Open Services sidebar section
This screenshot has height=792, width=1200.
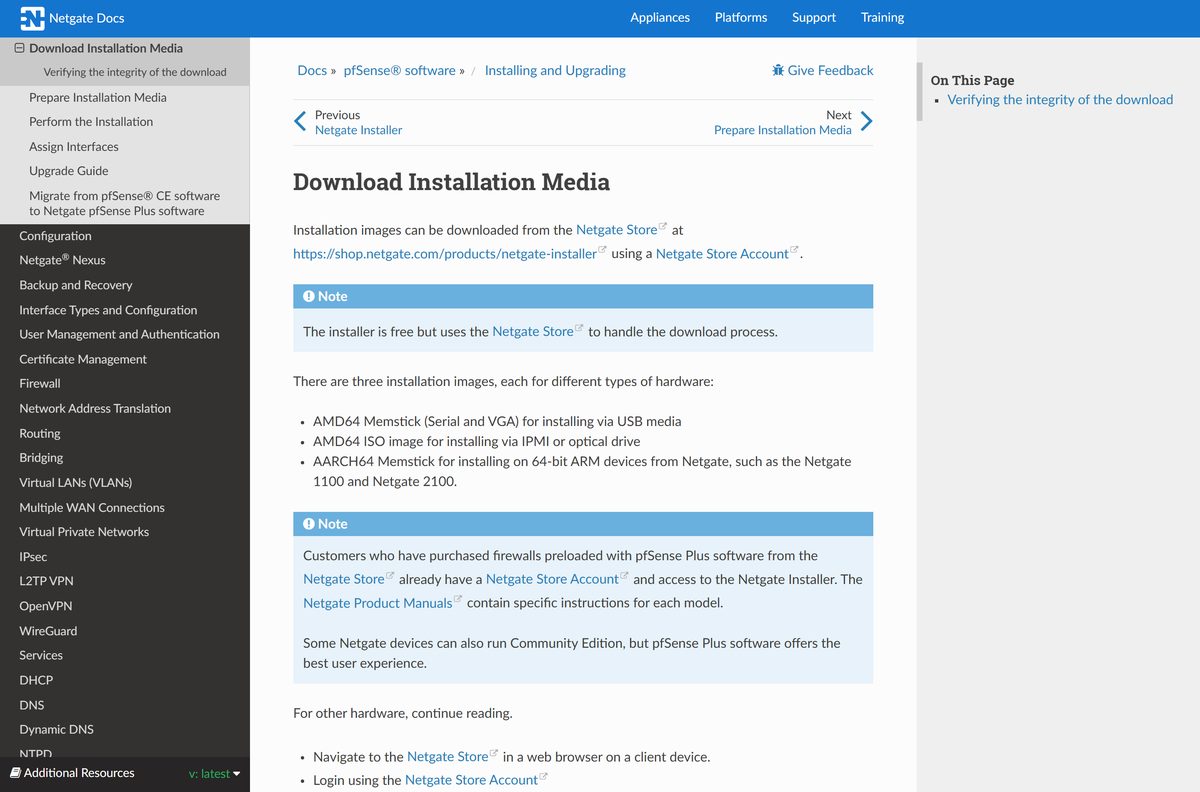pyautogui.click(x=41, y=655)
